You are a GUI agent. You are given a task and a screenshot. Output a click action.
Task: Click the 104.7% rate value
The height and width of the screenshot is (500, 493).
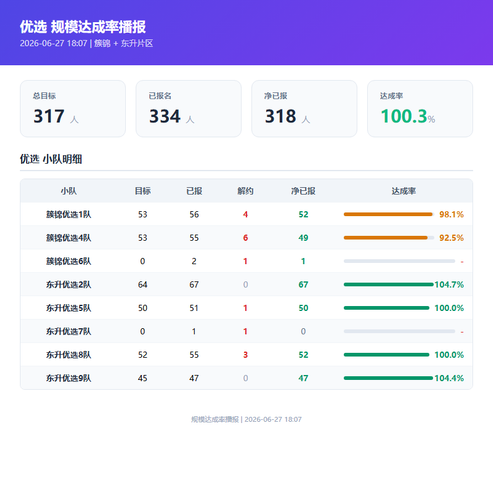click(x=449, y=284)
